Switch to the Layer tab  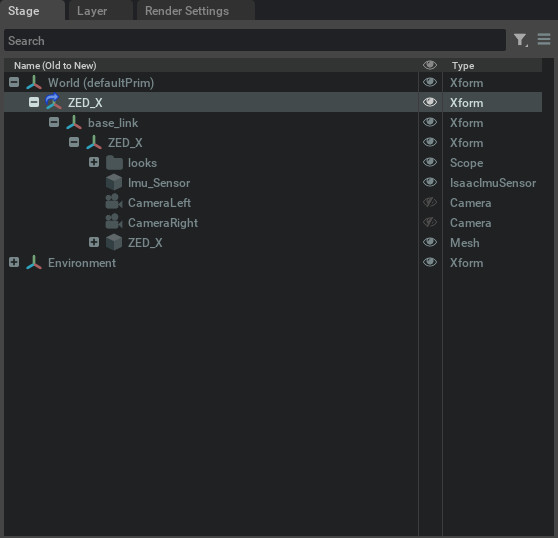pyautogui.click(x=92, y=11)
